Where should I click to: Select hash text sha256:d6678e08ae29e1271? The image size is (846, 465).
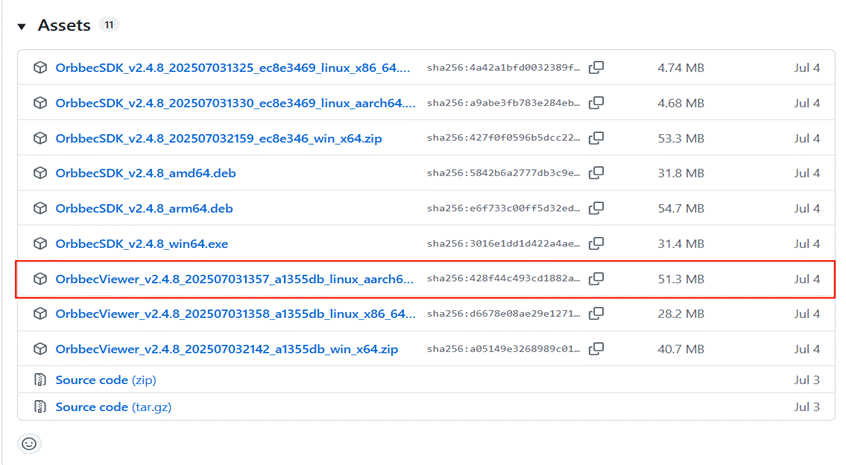(x=503, y=314)
